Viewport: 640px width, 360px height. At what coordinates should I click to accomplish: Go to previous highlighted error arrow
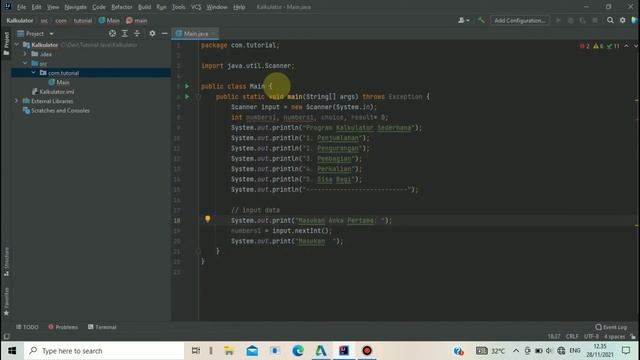click(x=627, y=46)
